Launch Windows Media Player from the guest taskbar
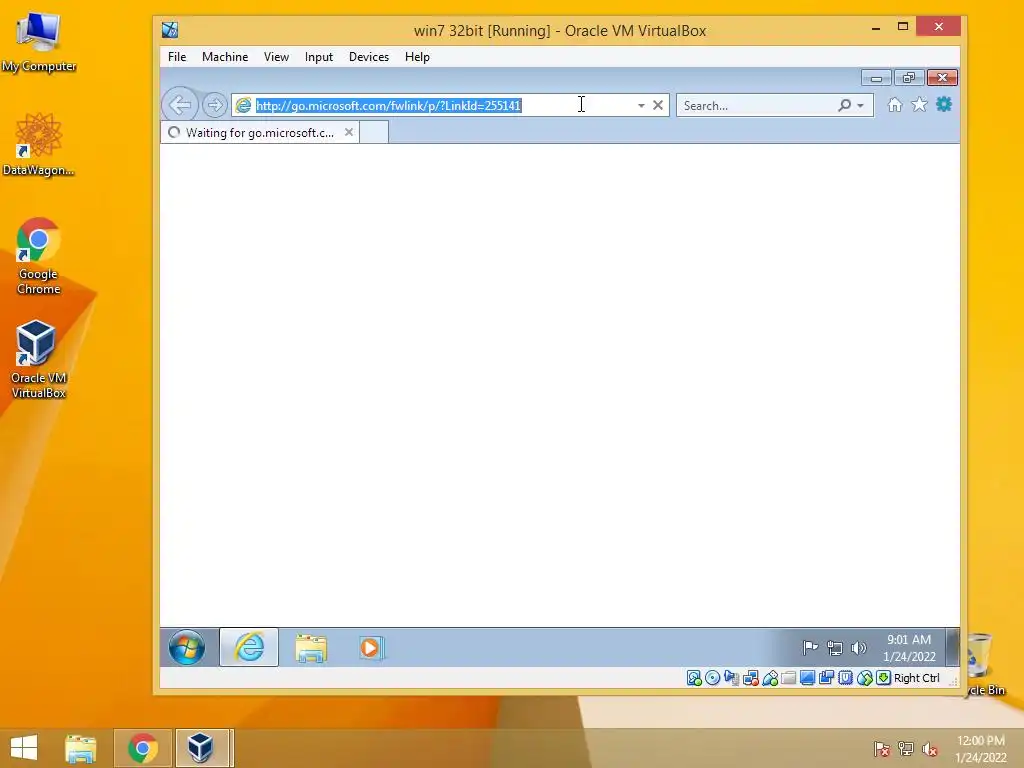 371,648
